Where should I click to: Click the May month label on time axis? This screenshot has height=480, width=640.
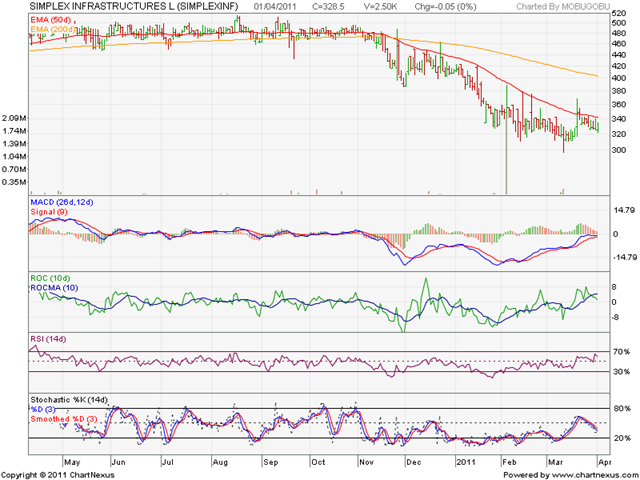pyautogui.click(x=72, y=462)
